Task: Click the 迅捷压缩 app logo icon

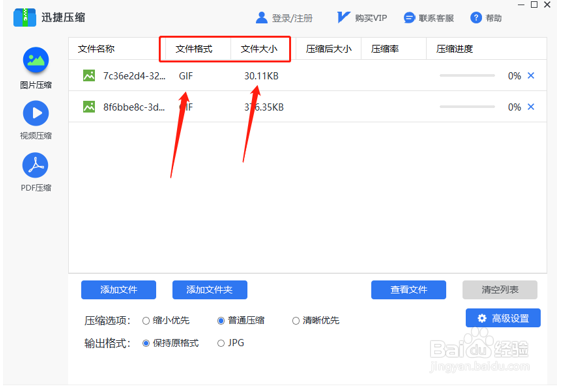Action: pyautogui.click(x=25, y=17)
